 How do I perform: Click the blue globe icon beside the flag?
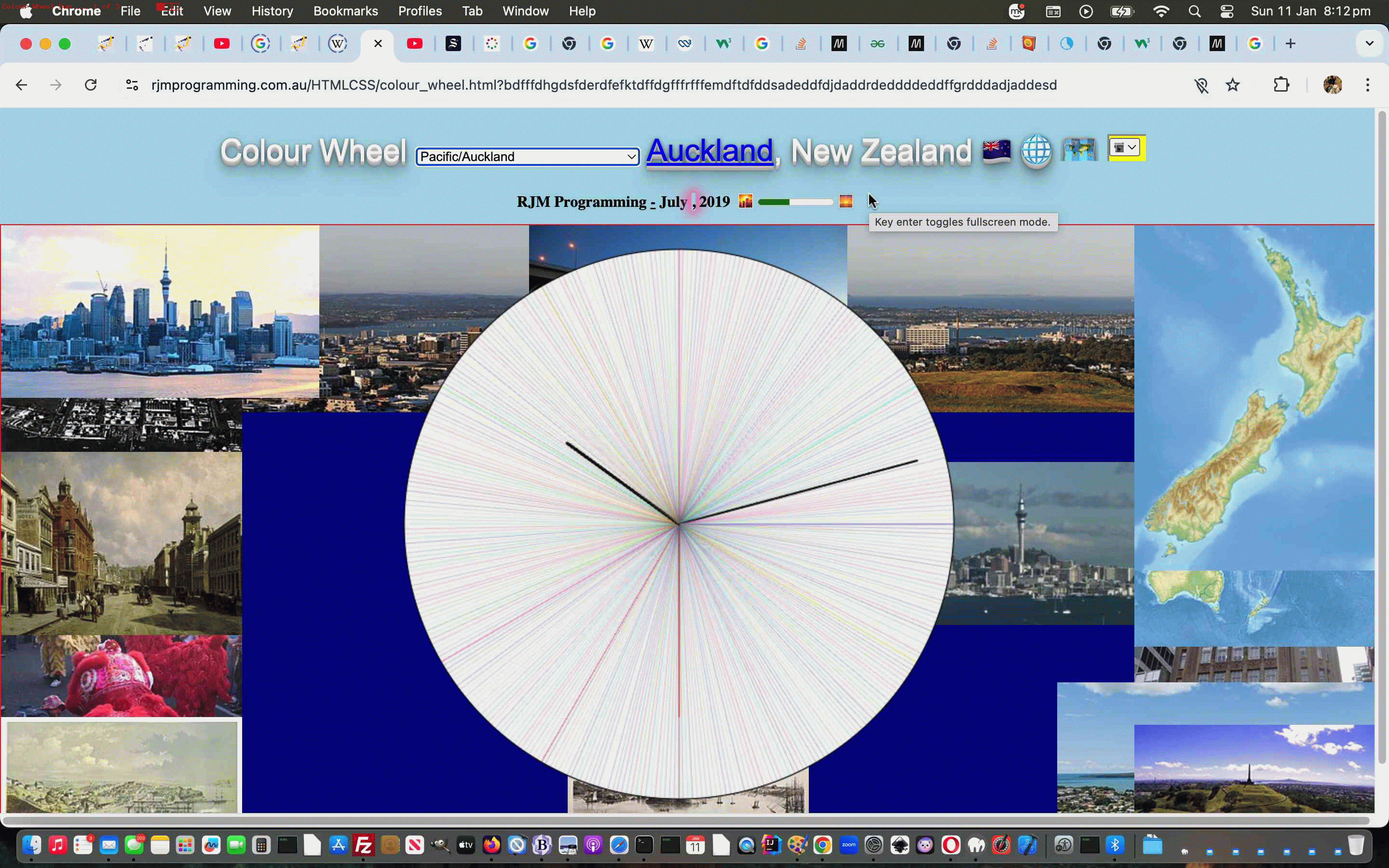(x=1036, y=151)
